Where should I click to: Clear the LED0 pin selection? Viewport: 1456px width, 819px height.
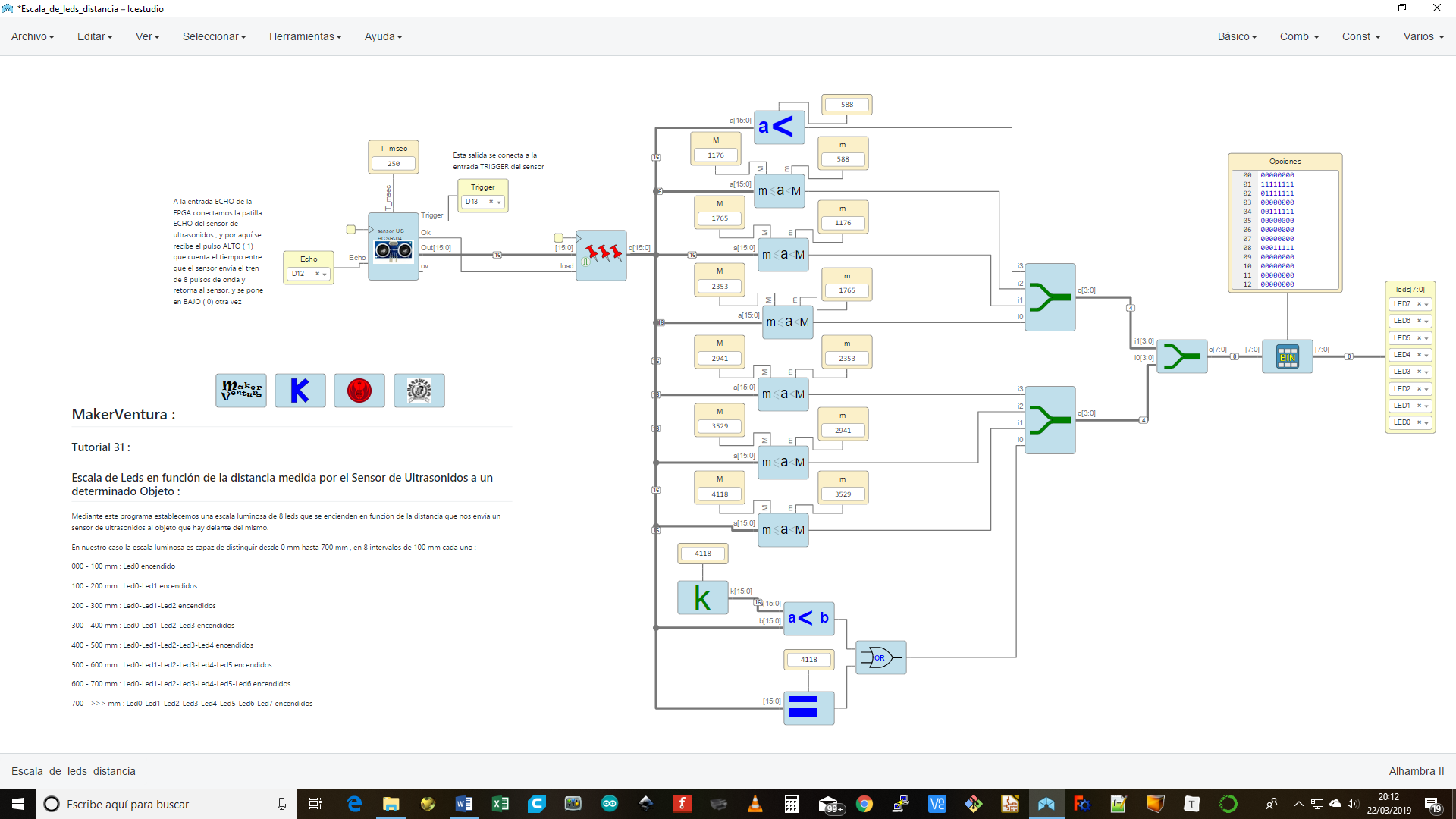pyautogui.click(x=1419, y=422)
